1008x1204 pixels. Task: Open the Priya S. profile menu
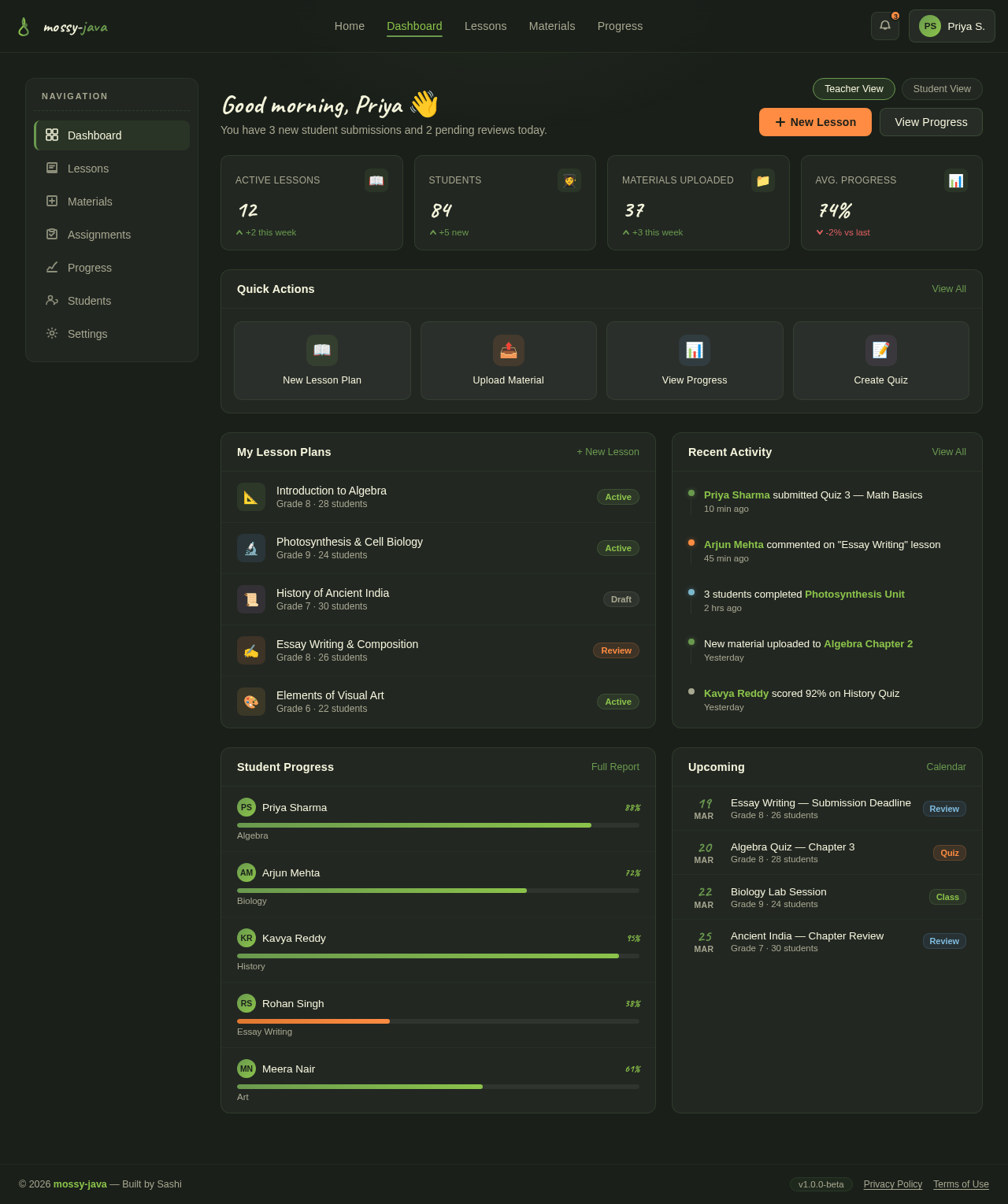point(951,25)
